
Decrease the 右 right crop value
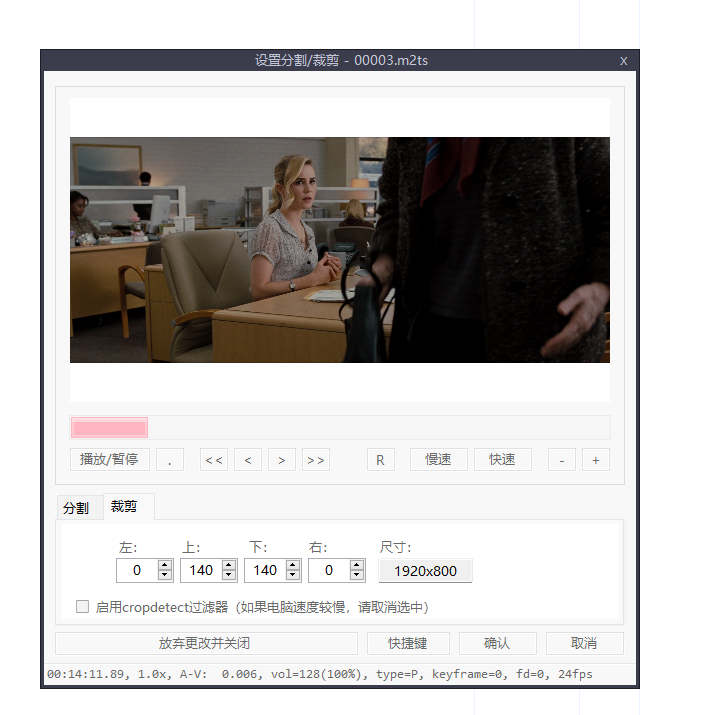click(x=357, y=575)
